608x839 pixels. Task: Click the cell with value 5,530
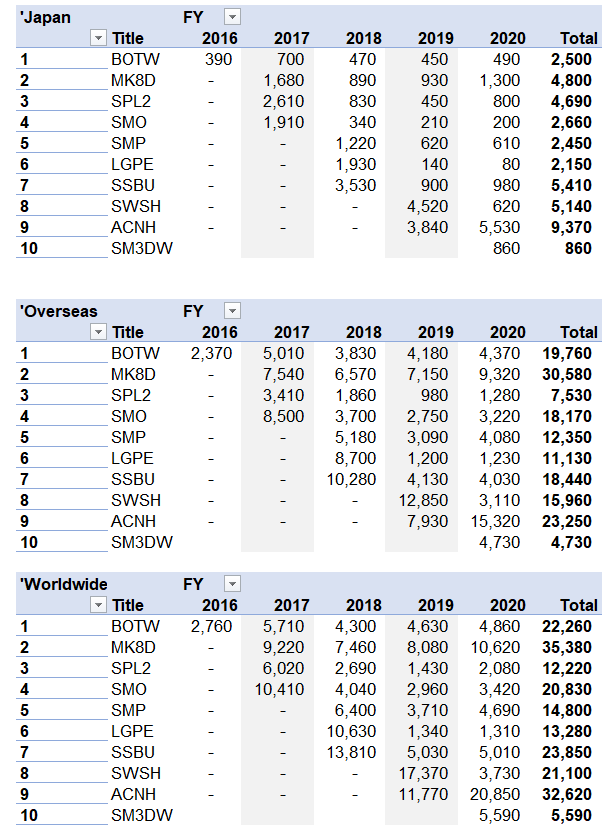click(499, 227)
